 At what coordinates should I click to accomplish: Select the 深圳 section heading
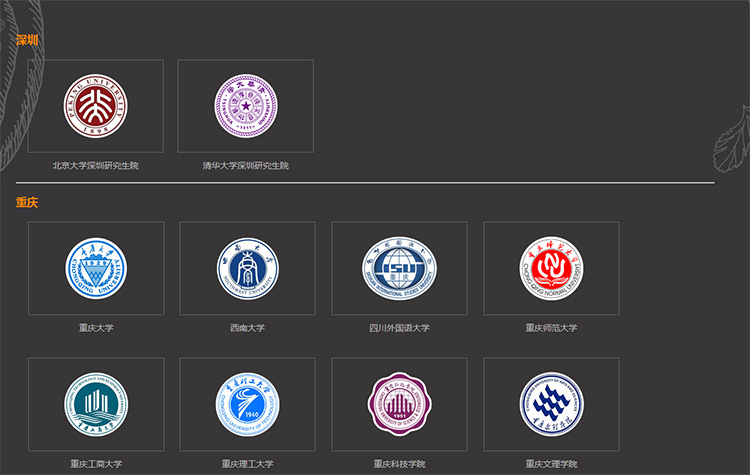pos(27,40)
